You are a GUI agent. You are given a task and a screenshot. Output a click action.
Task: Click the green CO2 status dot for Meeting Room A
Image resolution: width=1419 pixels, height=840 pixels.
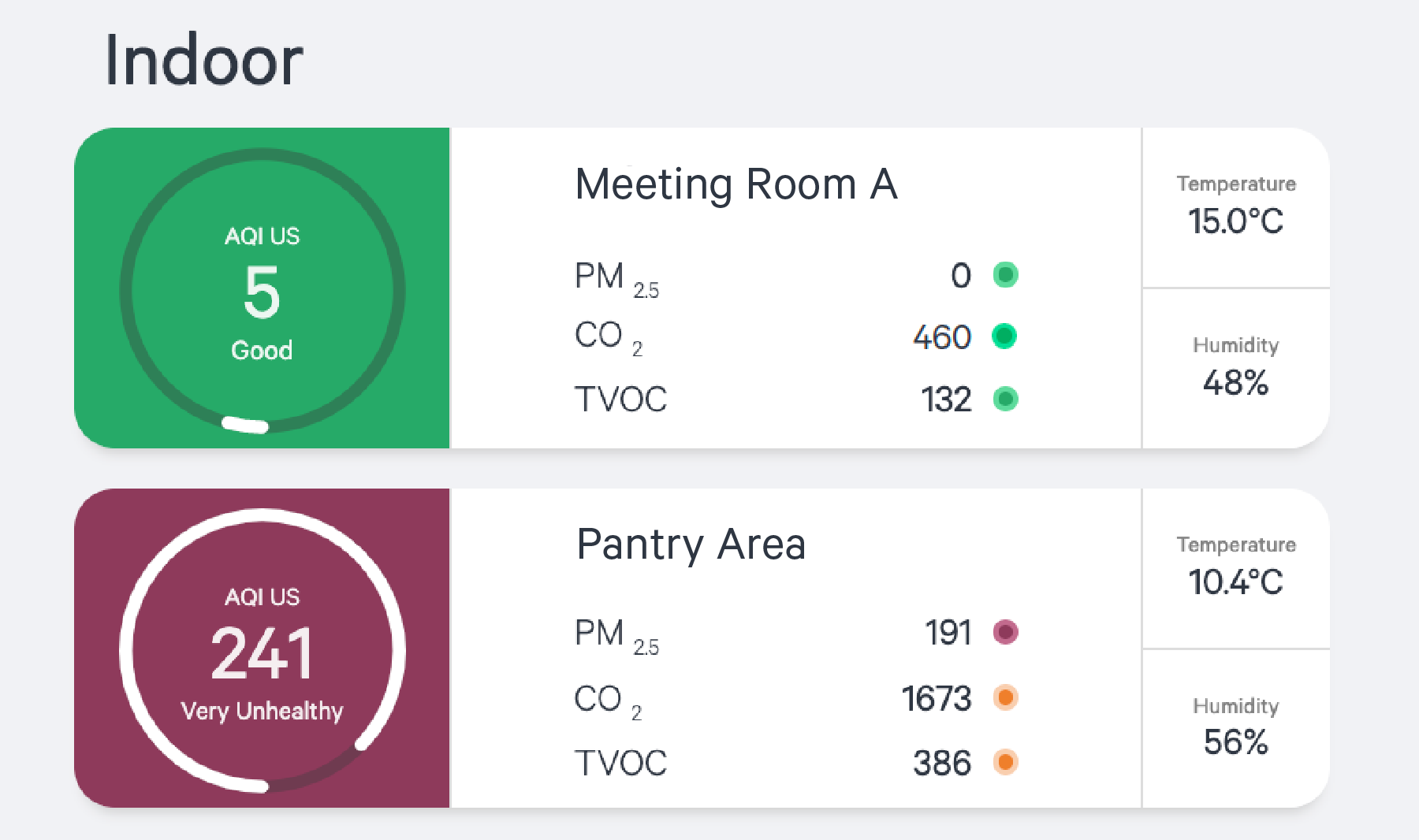[1005, 336]
